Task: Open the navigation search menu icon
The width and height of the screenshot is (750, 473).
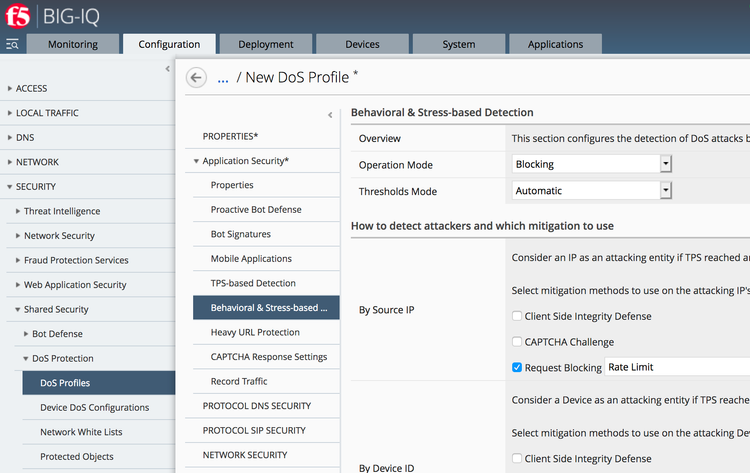Action: tap(12, 44)
